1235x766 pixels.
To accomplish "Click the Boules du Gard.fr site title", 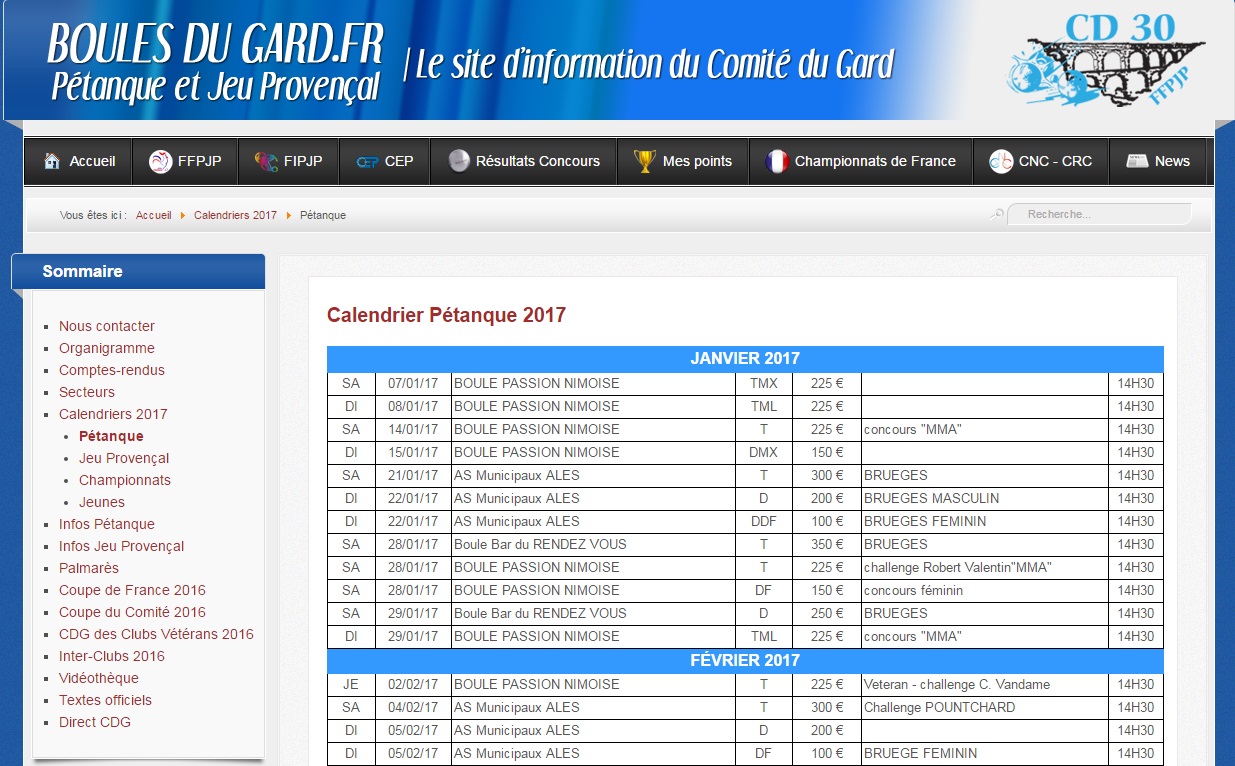I will 216,62.
